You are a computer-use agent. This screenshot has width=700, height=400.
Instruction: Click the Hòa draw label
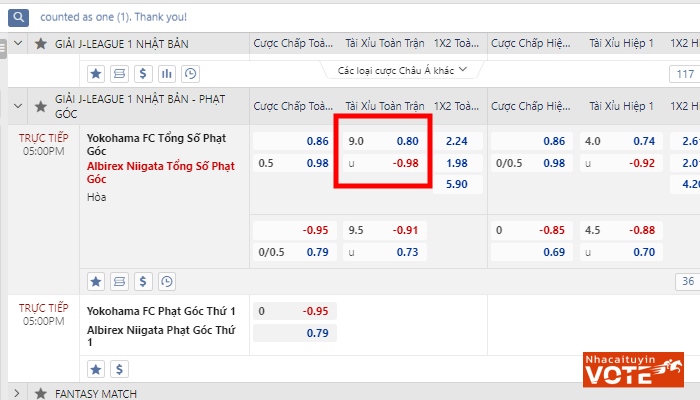point(96,197)
